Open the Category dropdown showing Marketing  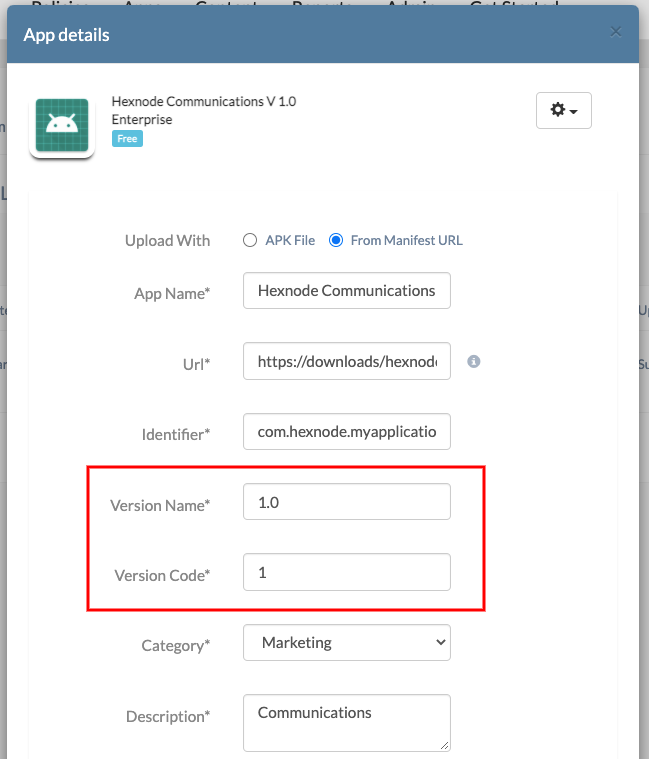[347, 642]
